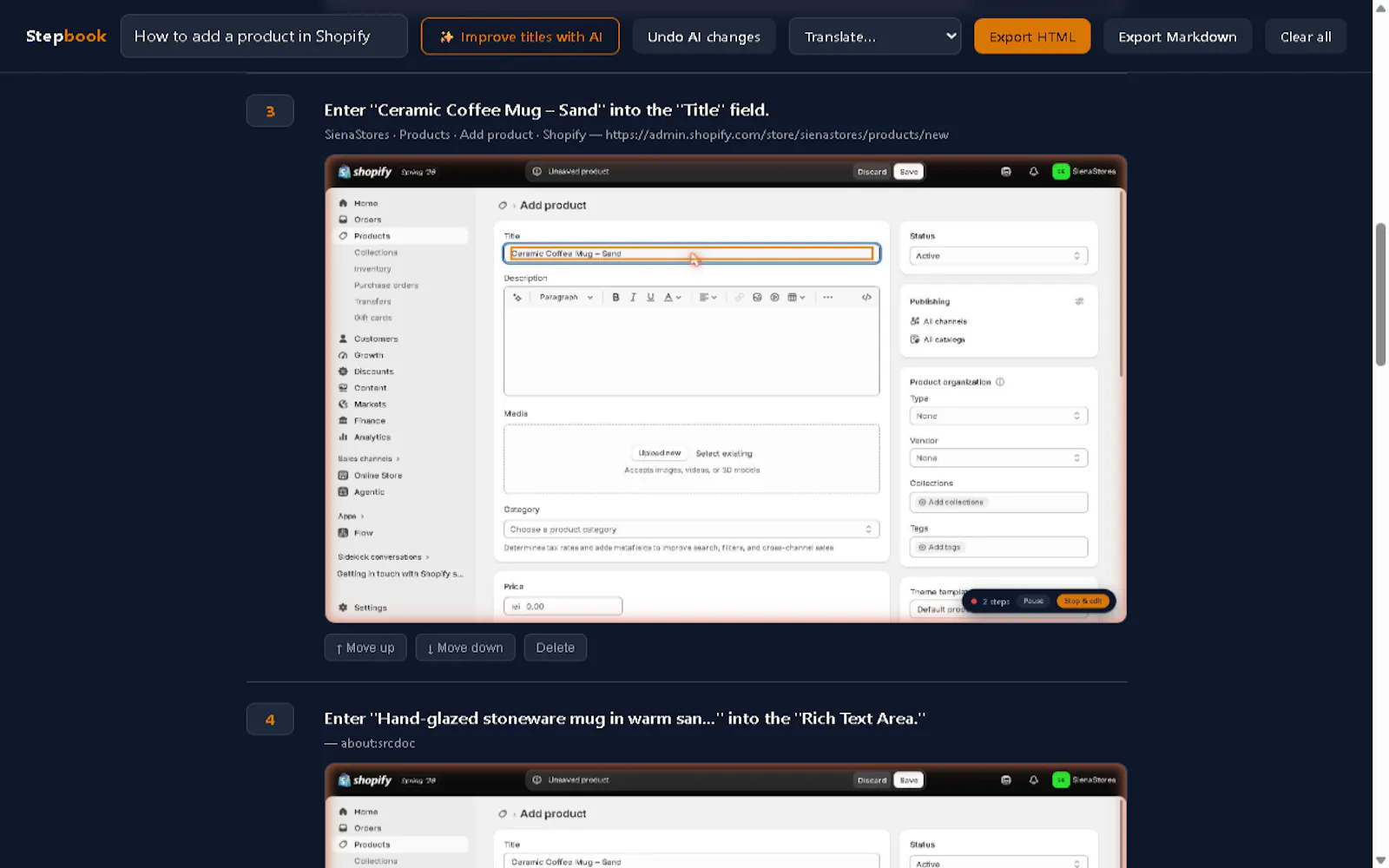Click Agentic icon in step 3 screenshot
Image resolution: width=1389 pixels, height=868 pixels.
click(343, 492)
